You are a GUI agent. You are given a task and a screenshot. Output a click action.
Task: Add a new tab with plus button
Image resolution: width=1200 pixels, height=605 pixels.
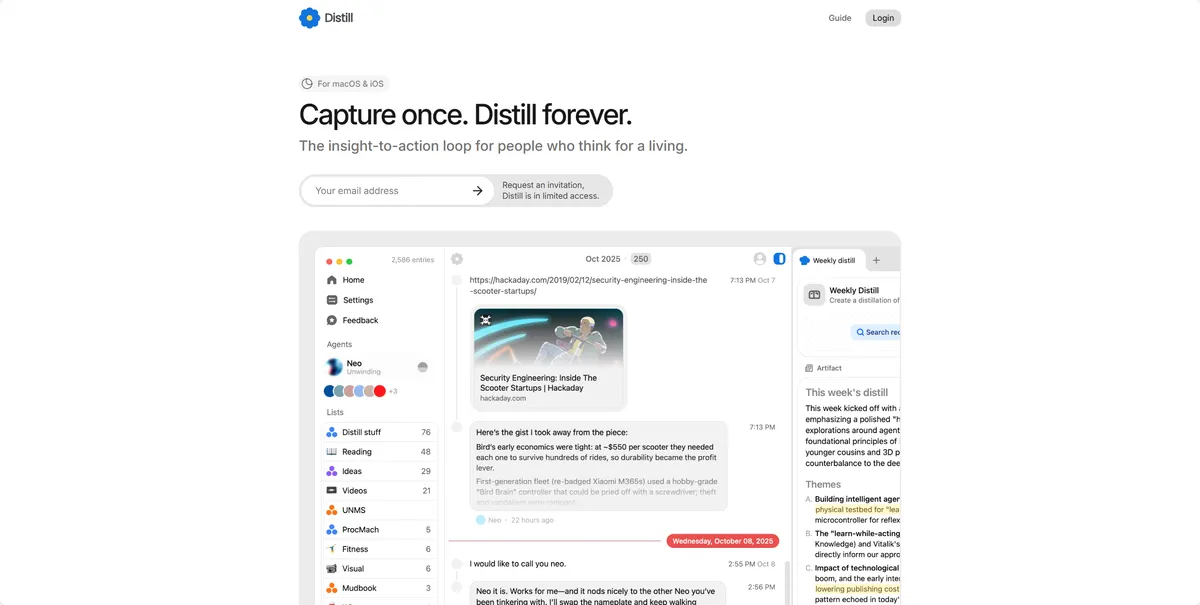click(877, 260)
